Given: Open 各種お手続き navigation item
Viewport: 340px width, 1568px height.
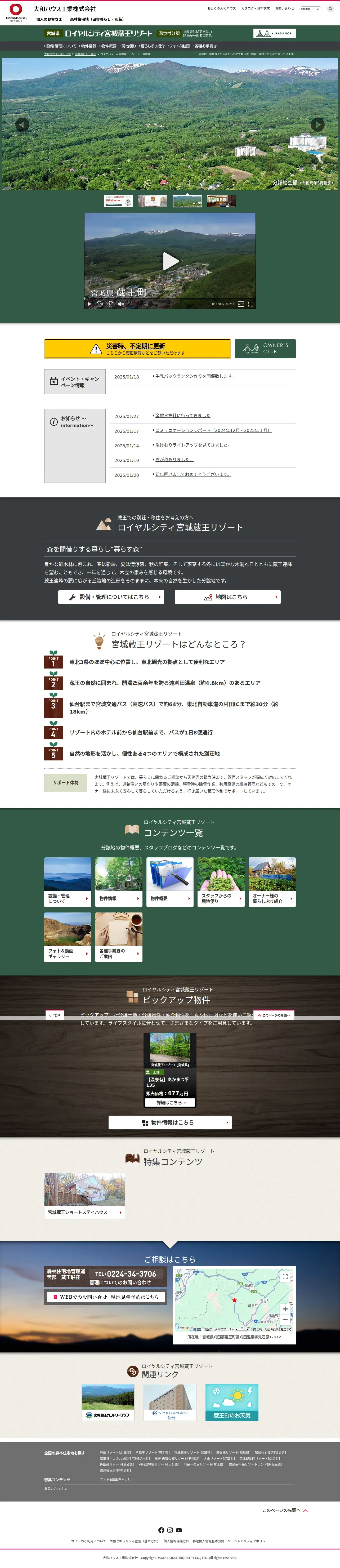Looking at the screenshot, I should [x=205, y=46].
